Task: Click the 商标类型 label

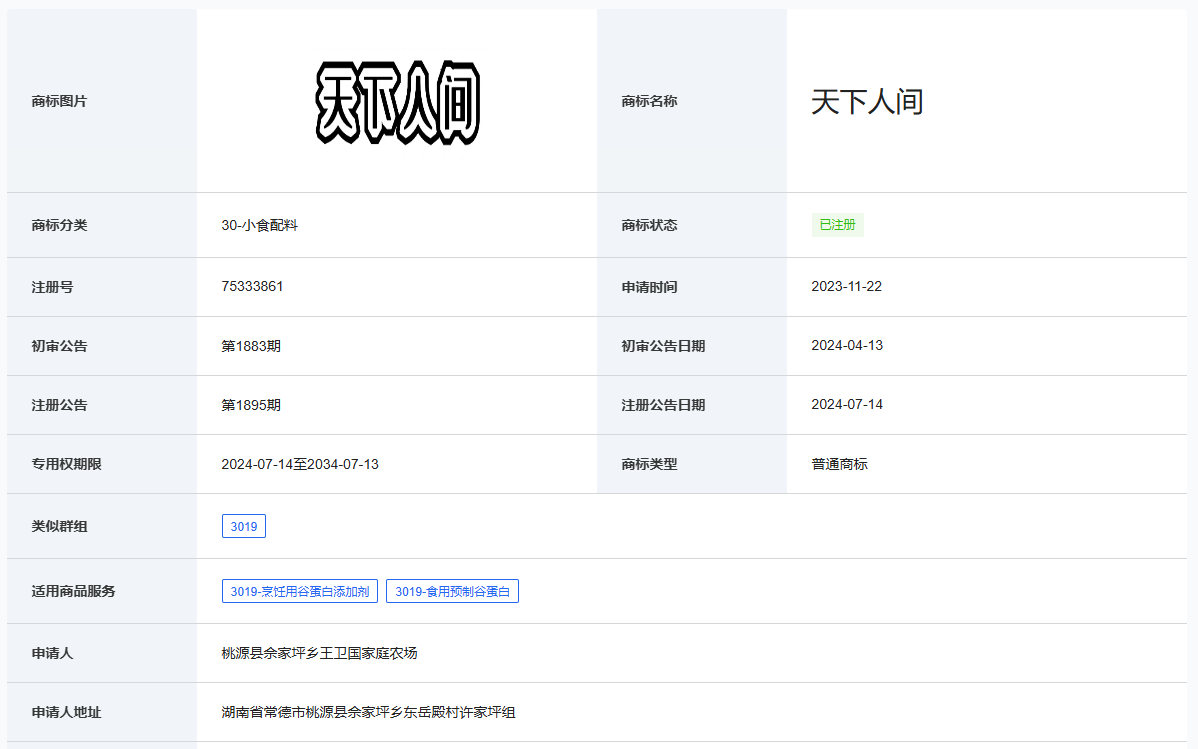Action: click(x=649, y=465)
